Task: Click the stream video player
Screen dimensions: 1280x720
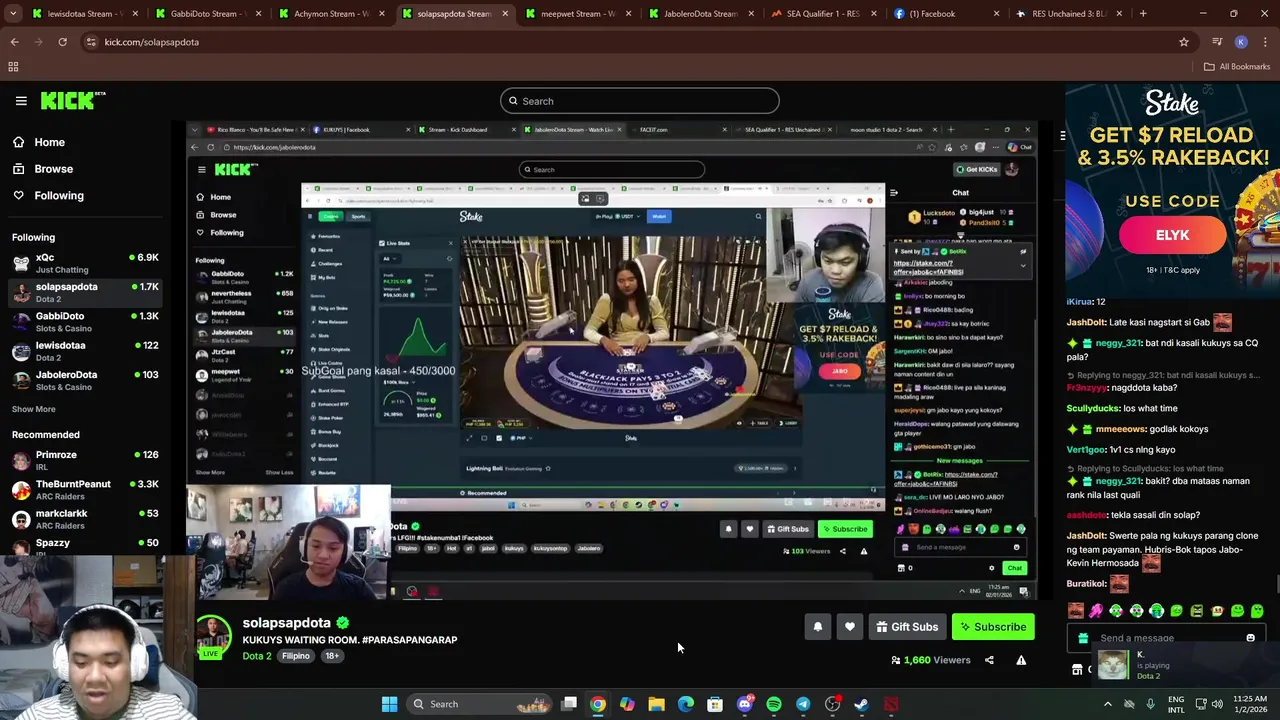Action: (x=611, y=360)
